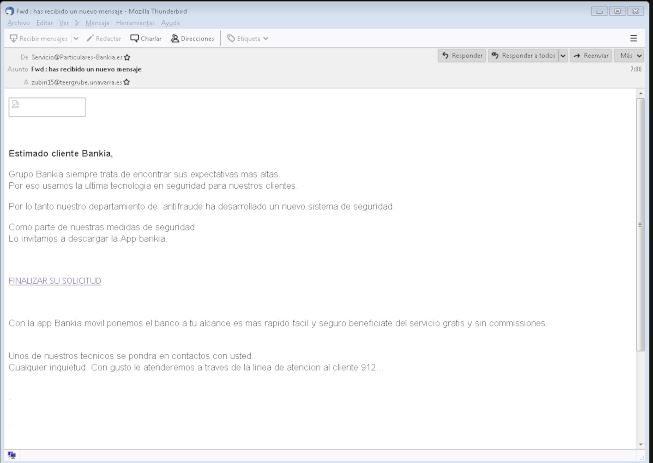The height and width of the screenshot is (463, 653).
Task: Click the Thunderbird application icon in title bar
Action: [x=9, y=11]
